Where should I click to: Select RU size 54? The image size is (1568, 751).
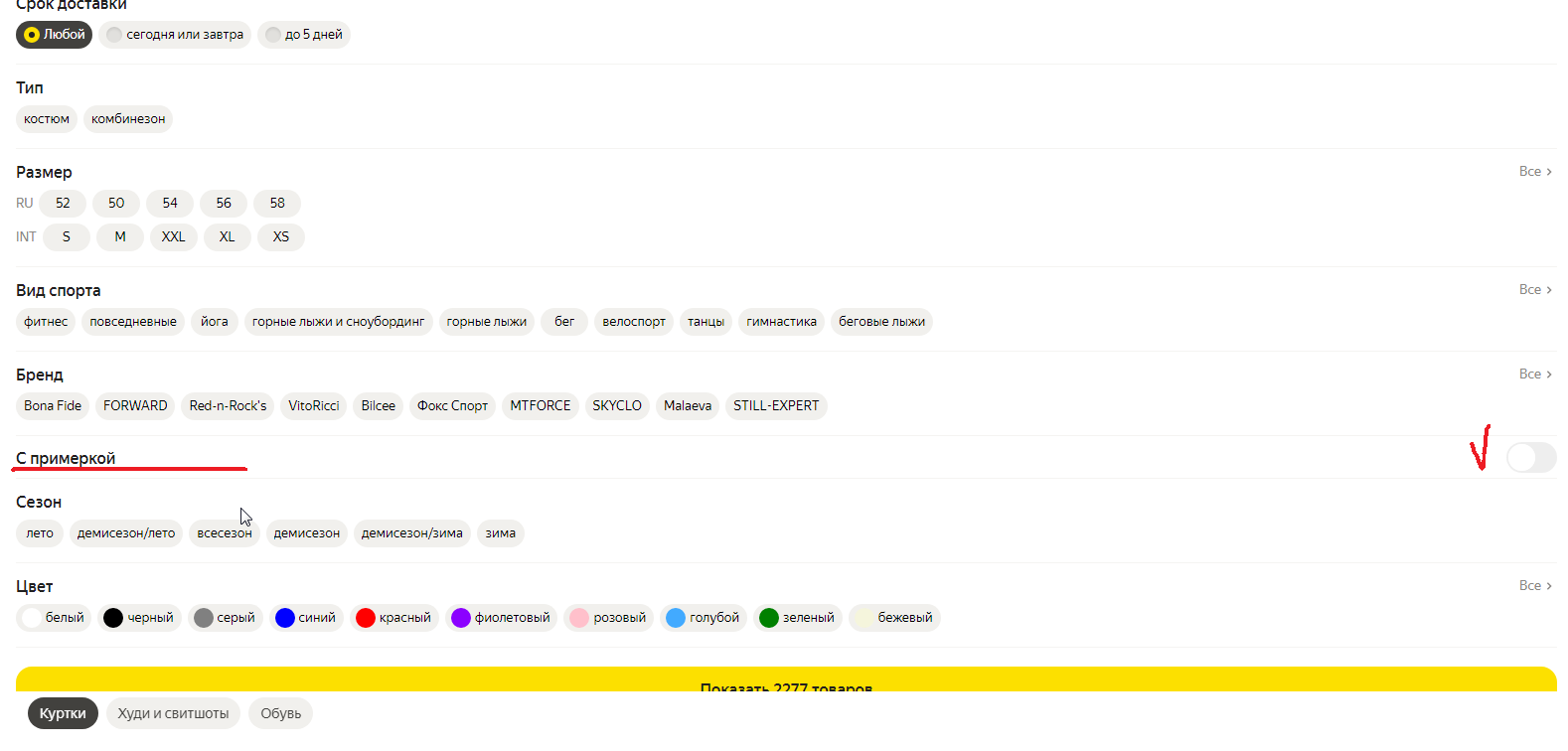tap(170, 204)
